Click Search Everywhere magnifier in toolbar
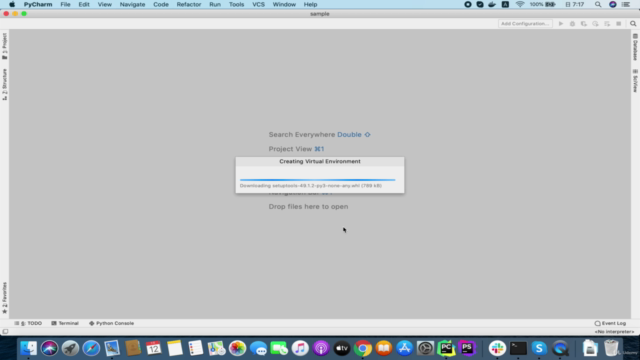Image resolution: width=640 pixels, height=360 pixels. (633, 24)
